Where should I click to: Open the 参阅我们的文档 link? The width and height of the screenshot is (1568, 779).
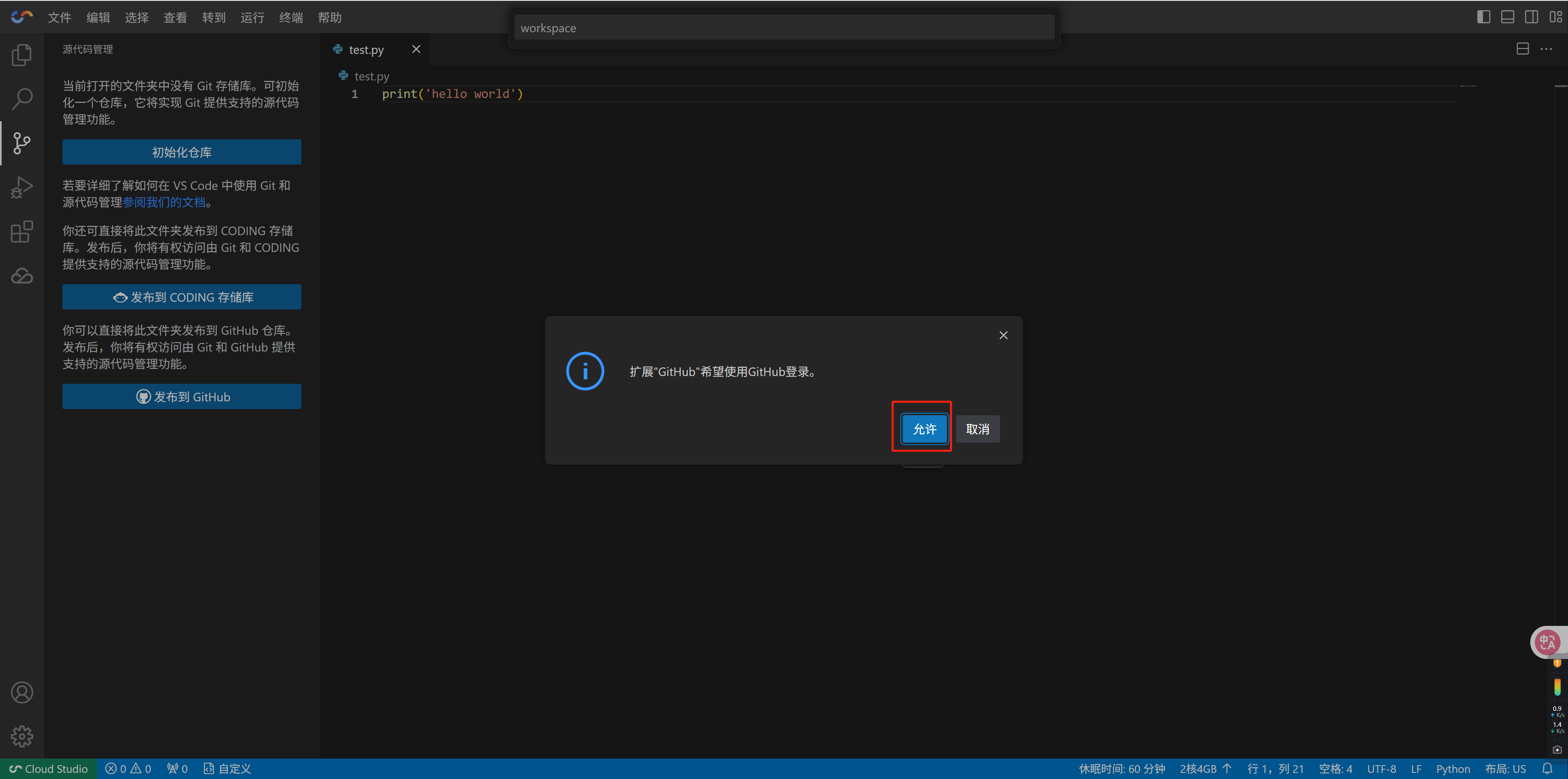coord(164,202)
